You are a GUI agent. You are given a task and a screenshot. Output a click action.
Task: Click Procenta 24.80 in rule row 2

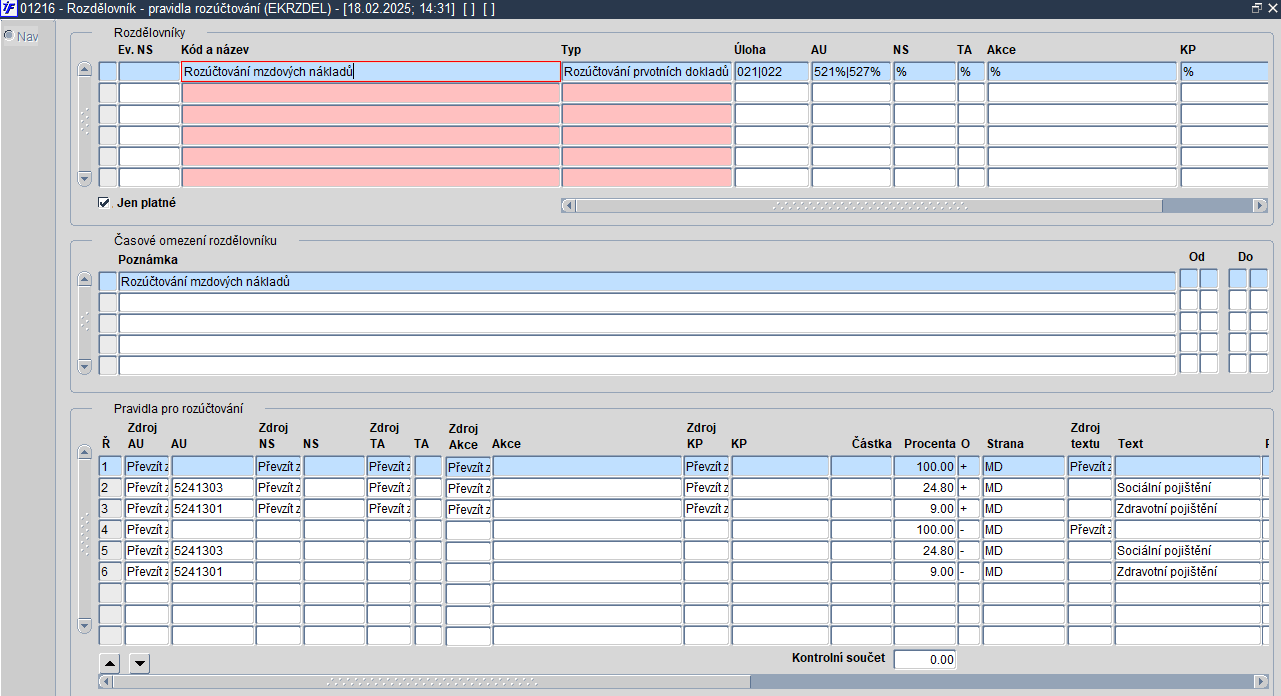tap(925, 487)
